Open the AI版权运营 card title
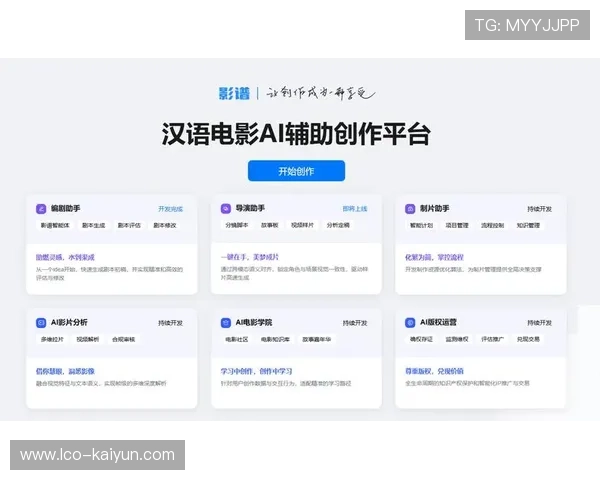The height and width of the screenshot is (480, 600). point(438,322)
